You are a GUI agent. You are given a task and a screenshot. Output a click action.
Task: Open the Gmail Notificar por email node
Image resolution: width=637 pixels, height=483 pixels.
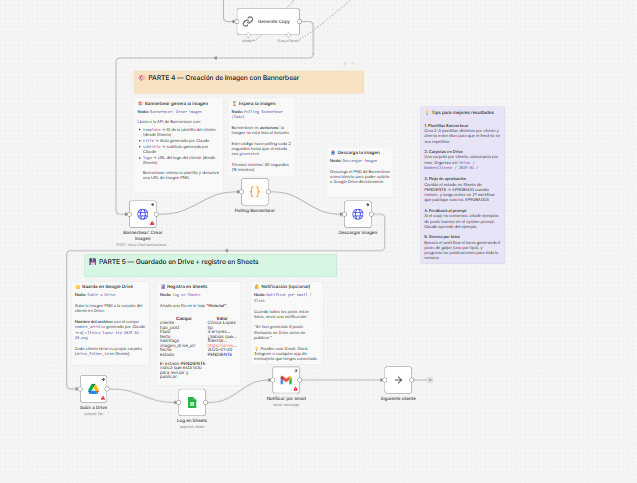click(x=286, y=381)
